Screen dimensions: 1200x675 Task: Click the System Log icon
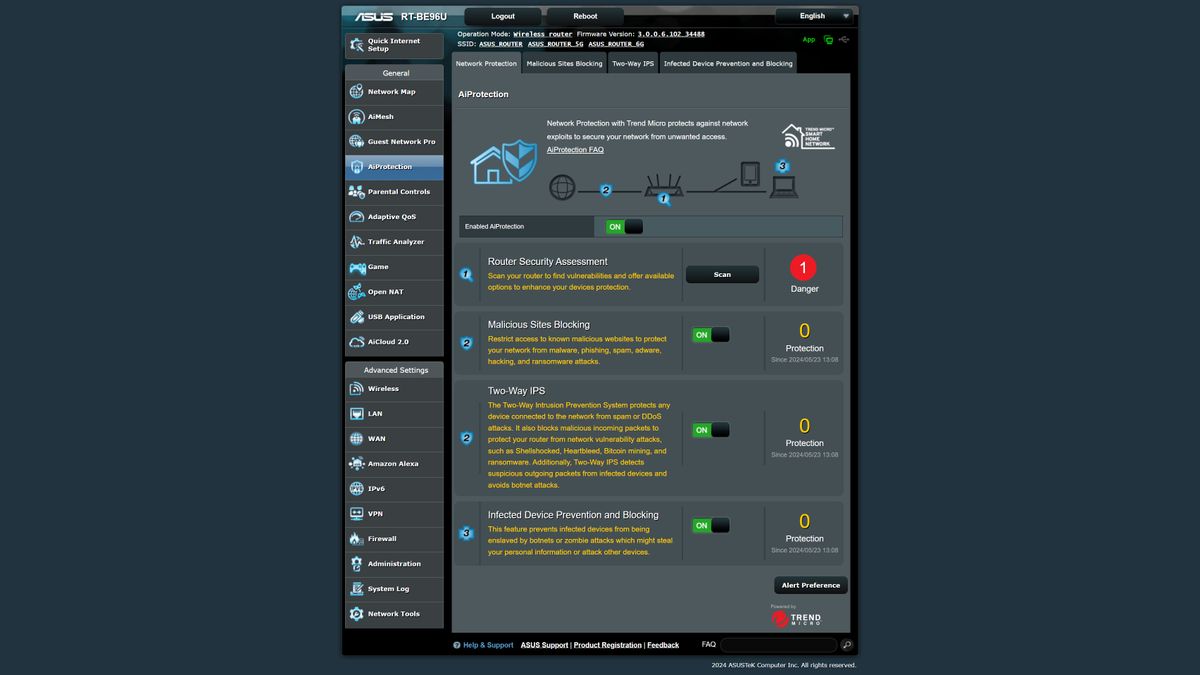coord(357,589)
